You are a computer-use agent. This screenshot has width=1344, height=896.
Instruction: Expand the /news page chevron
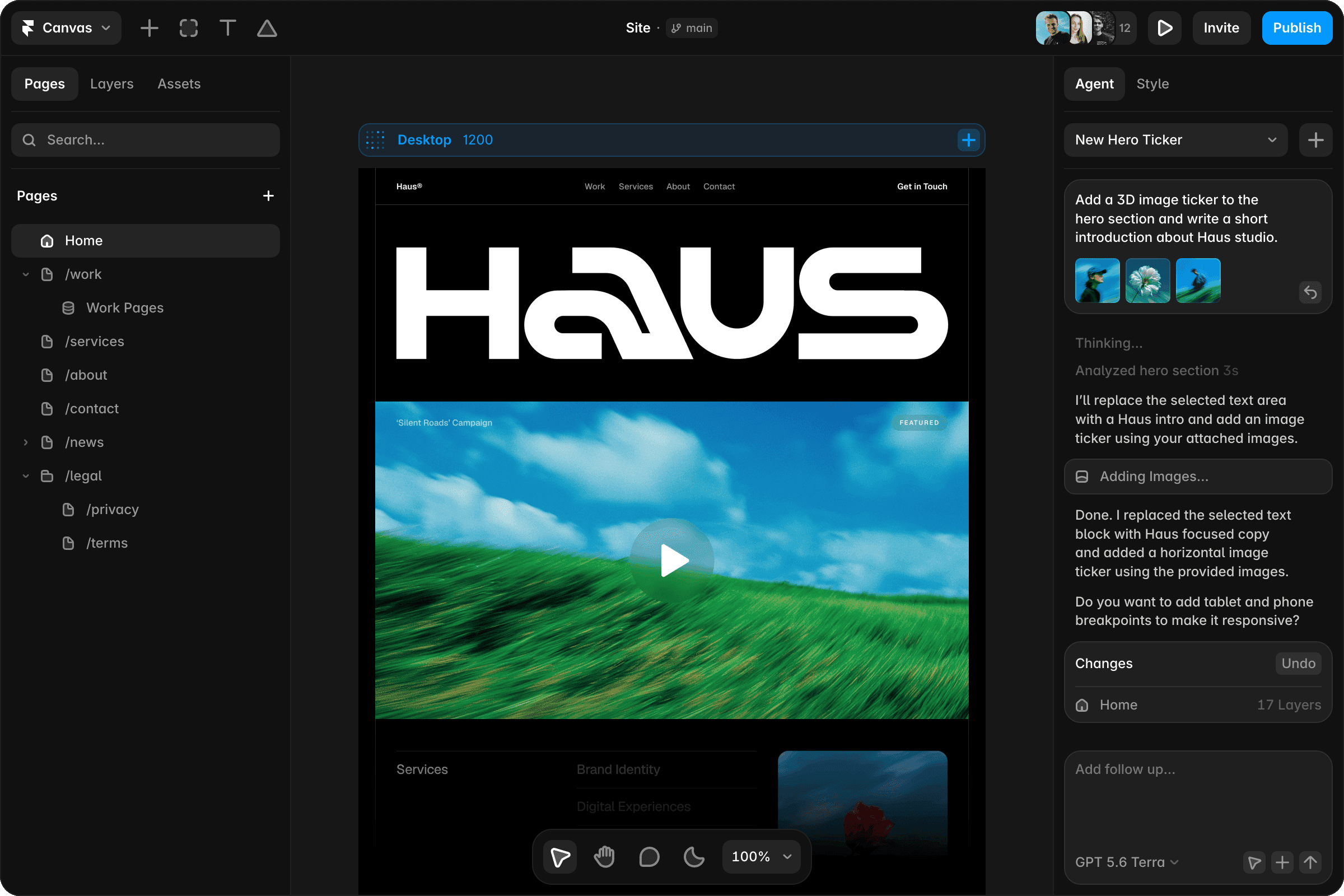point(26,442)
